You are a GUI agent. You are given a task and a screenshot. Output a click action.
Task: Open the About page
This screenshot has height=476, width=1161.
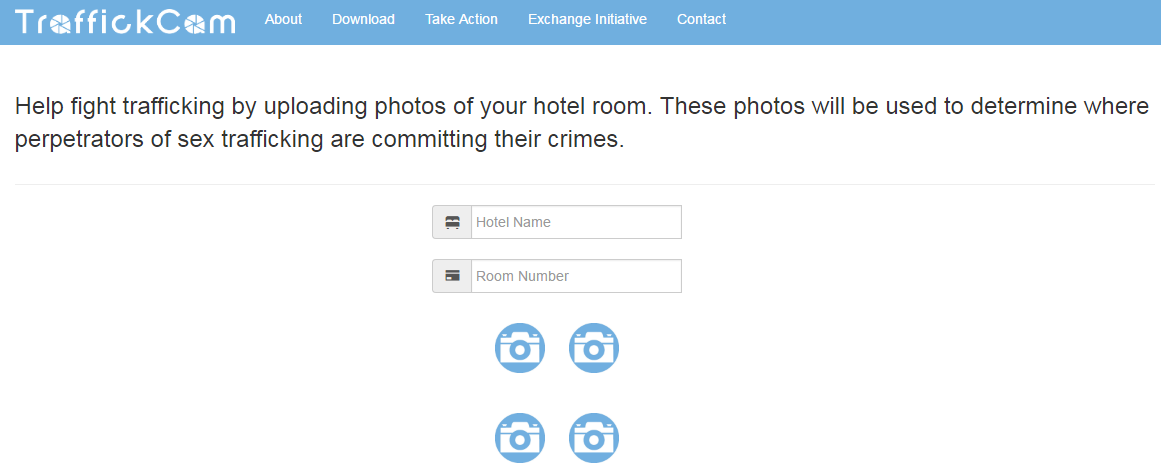point(283,19)
